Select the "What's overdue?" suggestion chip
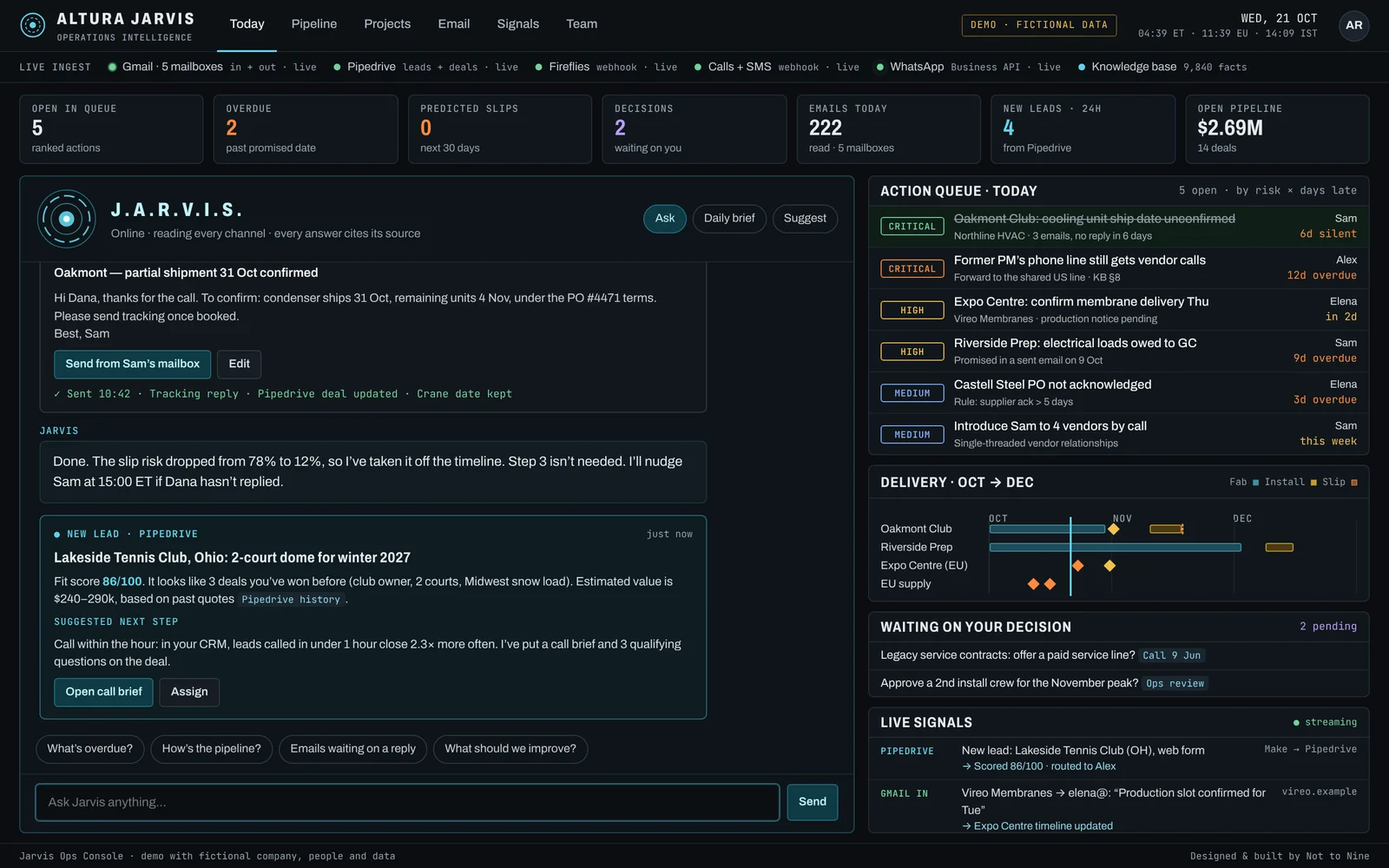 90,749
